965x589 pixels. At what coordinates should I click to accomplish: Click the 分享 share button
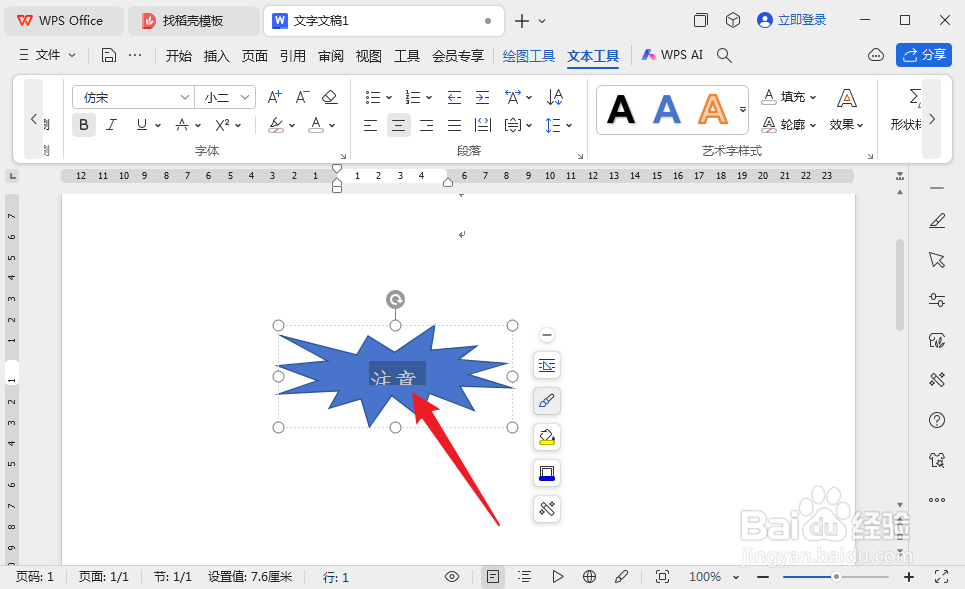click(x=924, y=55)
